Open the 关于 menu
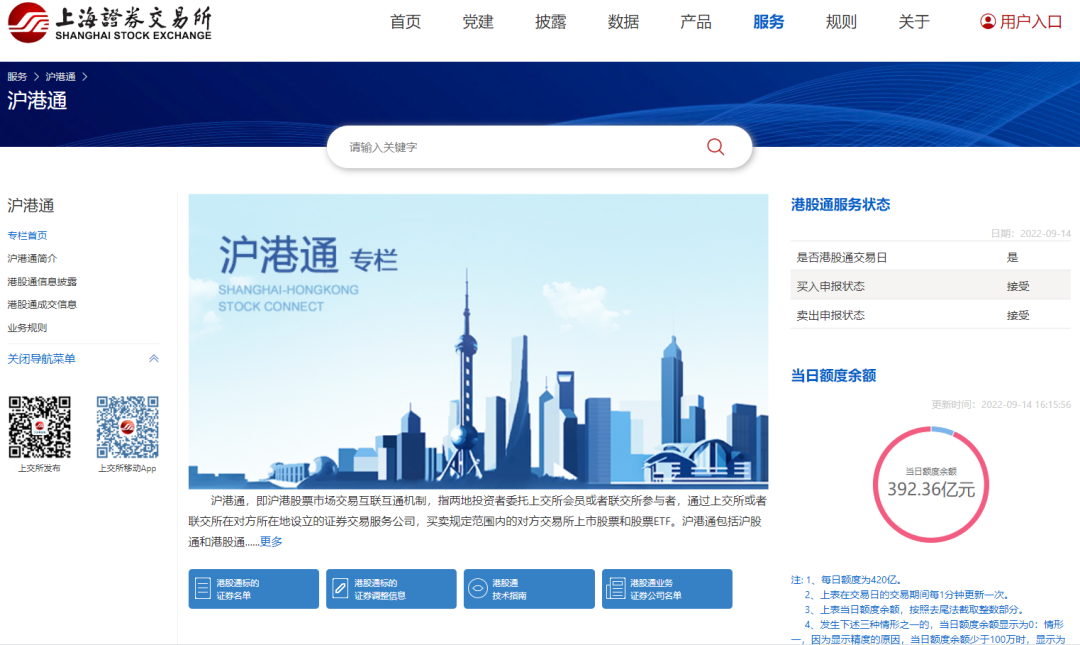Viewport: 1080px width, 645px height. [914, 22]
